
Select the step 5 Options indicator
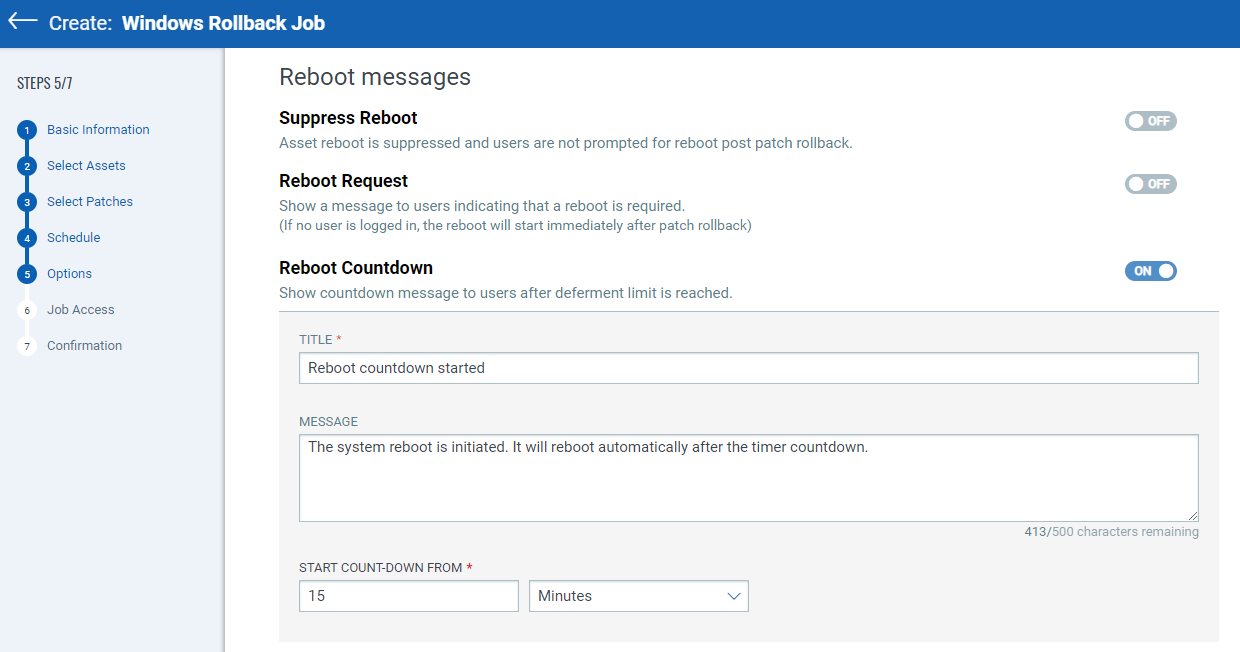(27, 273)
